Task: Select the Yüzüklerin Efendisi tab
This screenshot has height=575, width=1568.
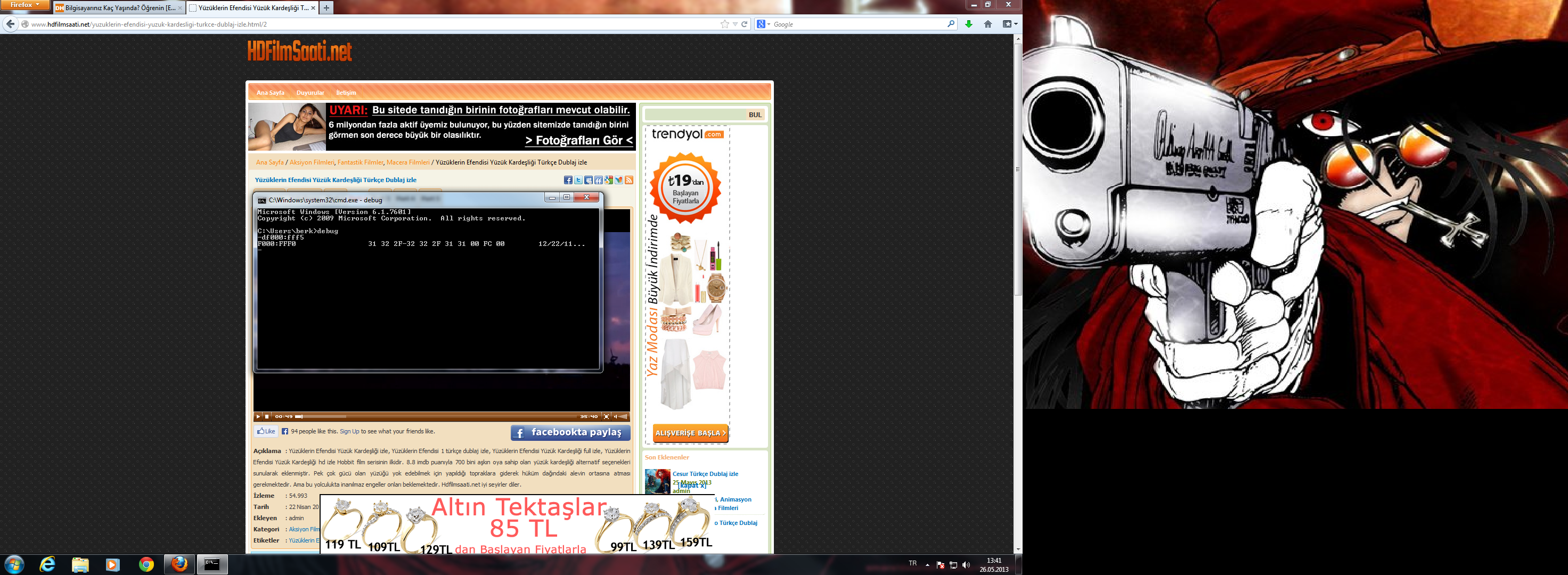Action: (x=252, y=8)
